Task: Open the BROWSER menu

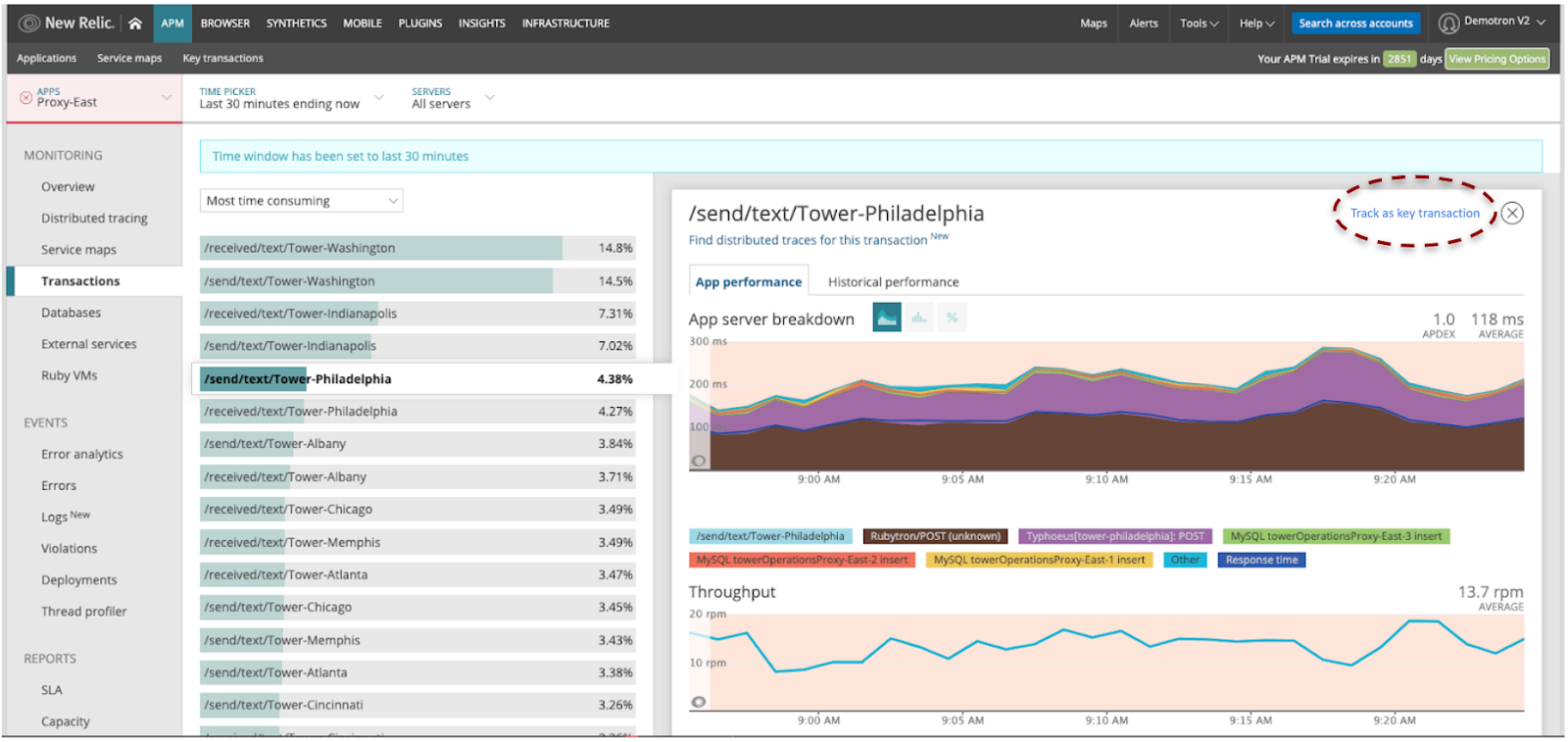Action: coord(225,24)
